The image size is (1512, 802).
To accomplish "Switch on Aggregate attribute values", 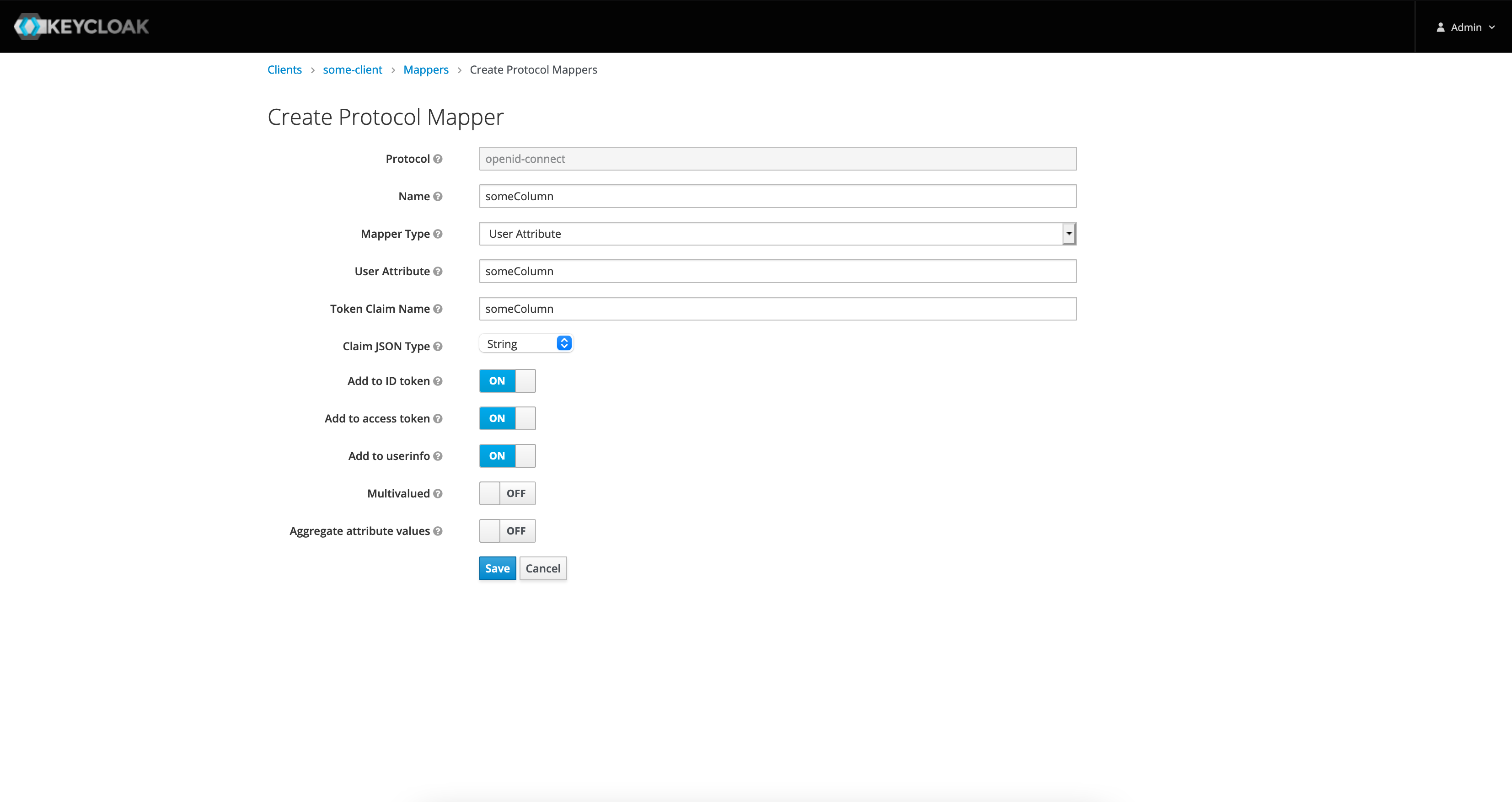I will (x=507, y=531).
